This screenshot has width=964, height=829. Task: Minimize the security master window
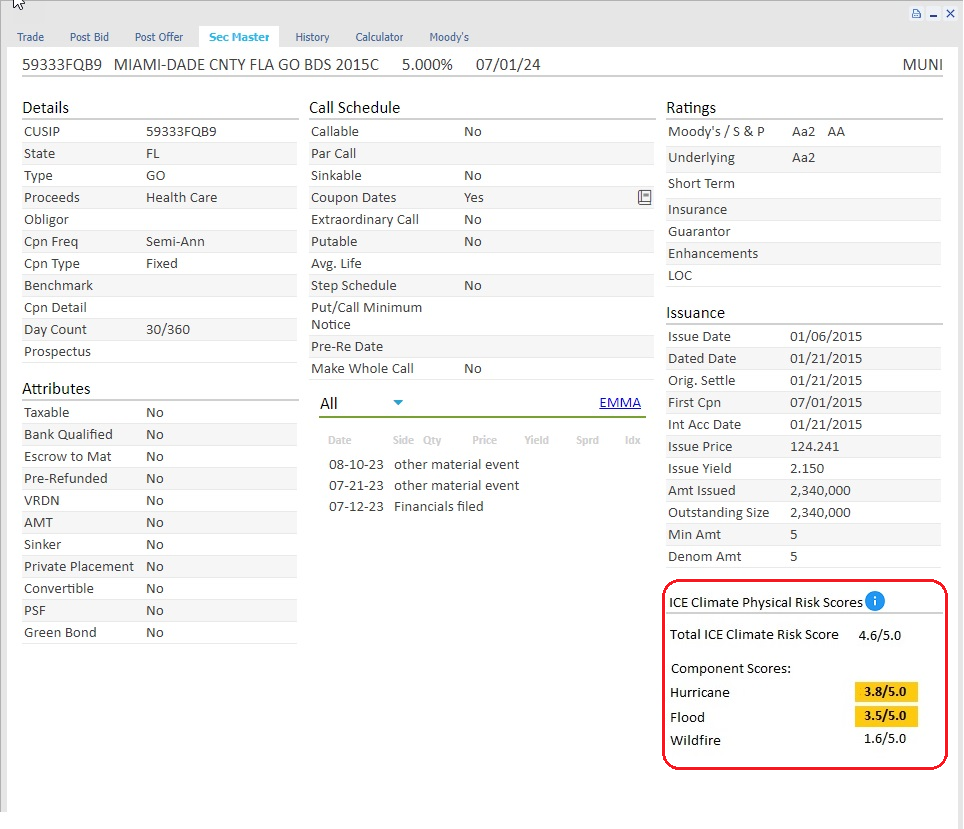[933, 15]
